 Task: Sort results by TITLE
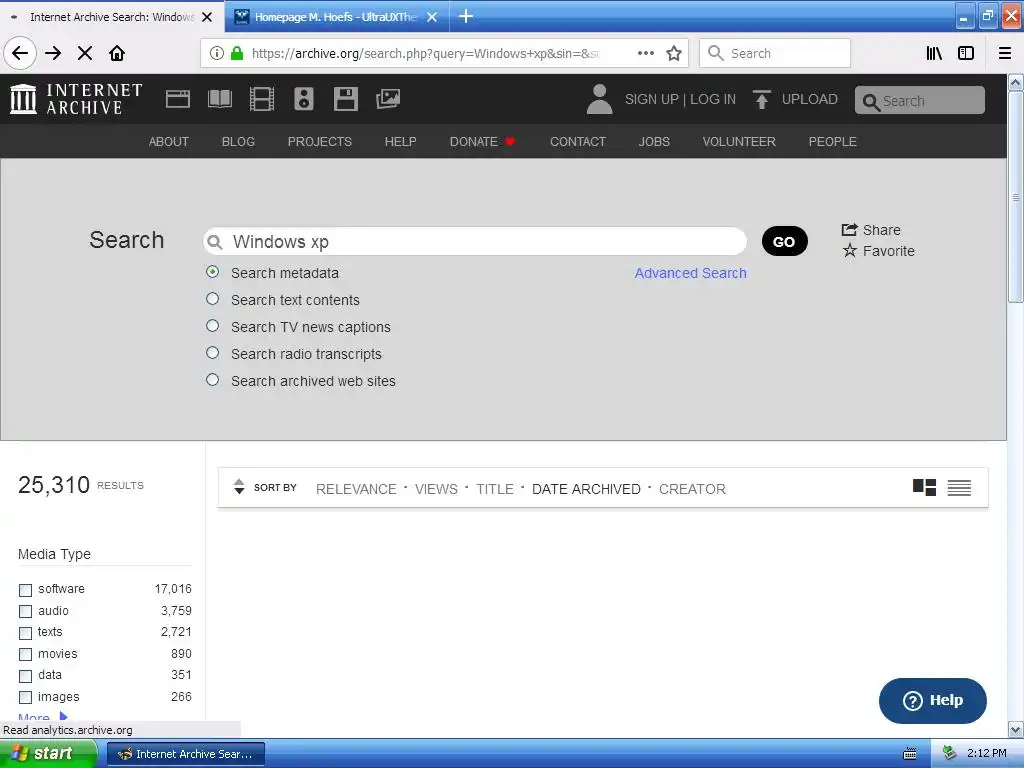click(x=494, y=489)
